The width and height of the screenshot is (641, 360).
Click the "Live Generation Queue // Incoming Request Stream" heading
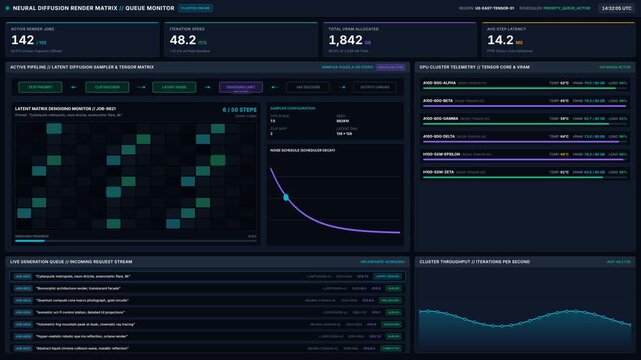click(x=71, y=262)
